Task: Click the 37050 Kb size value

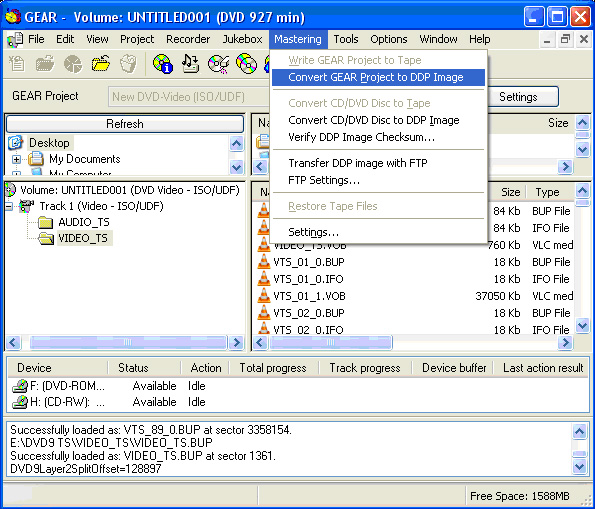Action: click(x=497, y=296)
